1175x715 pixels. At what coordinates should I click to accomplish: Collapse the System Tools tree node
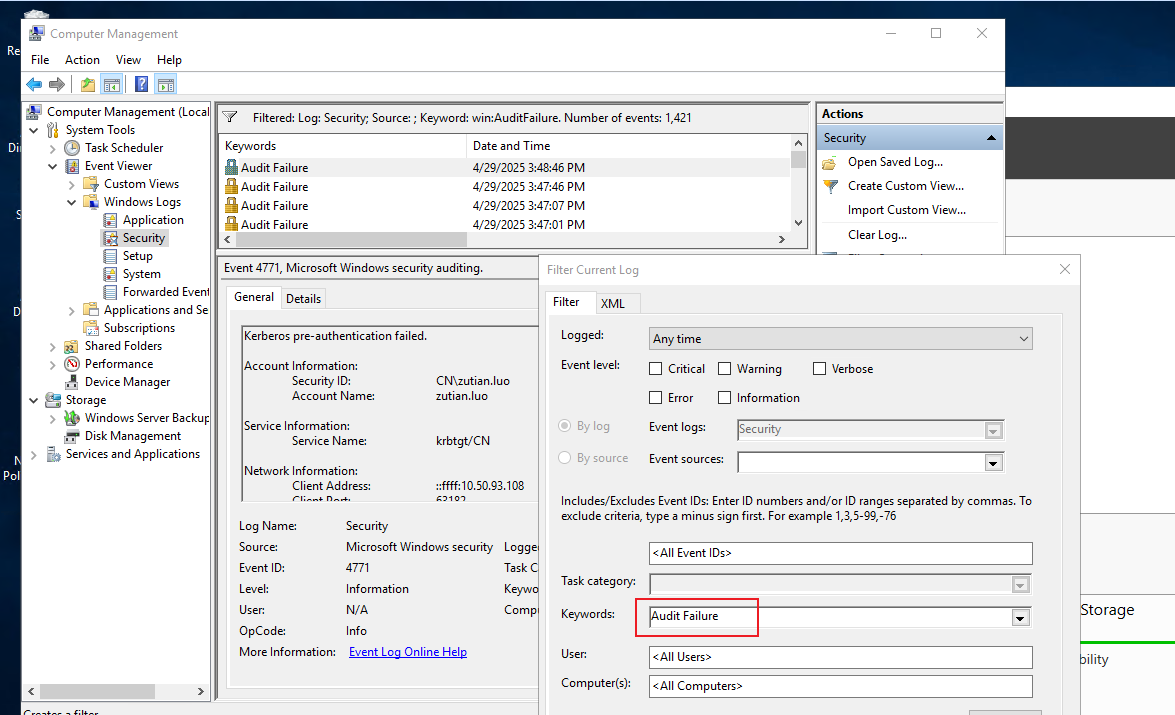coord(34,130)
